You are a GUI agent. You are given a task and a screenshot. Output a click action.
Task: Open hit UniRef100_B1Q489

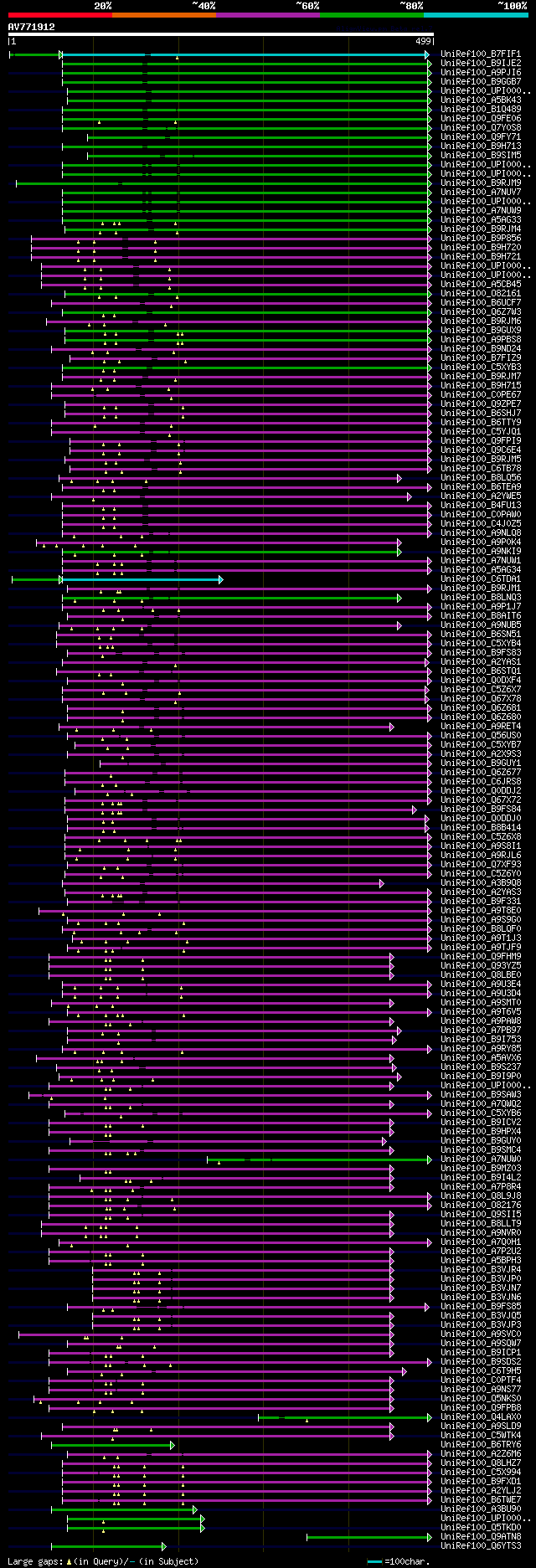point(481,110)
